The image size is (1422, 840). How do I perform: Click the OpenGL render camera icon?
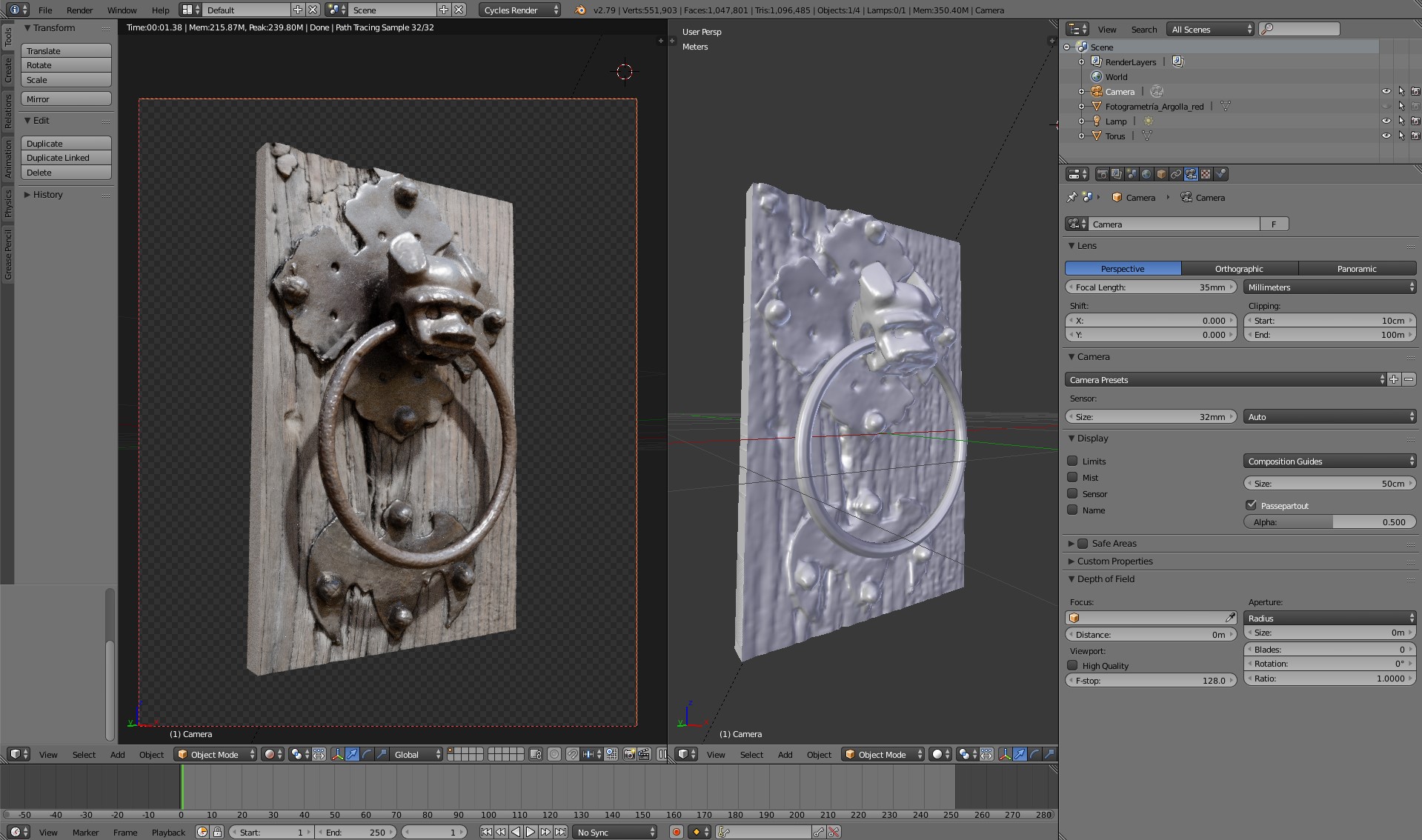click(630, 754)
